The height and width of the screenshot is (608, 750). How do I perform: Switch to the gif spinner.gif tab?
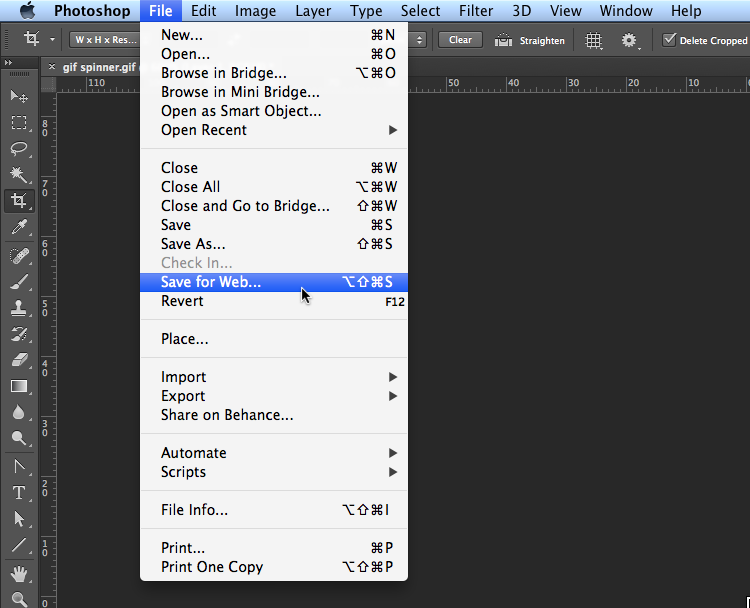point(99,67)
